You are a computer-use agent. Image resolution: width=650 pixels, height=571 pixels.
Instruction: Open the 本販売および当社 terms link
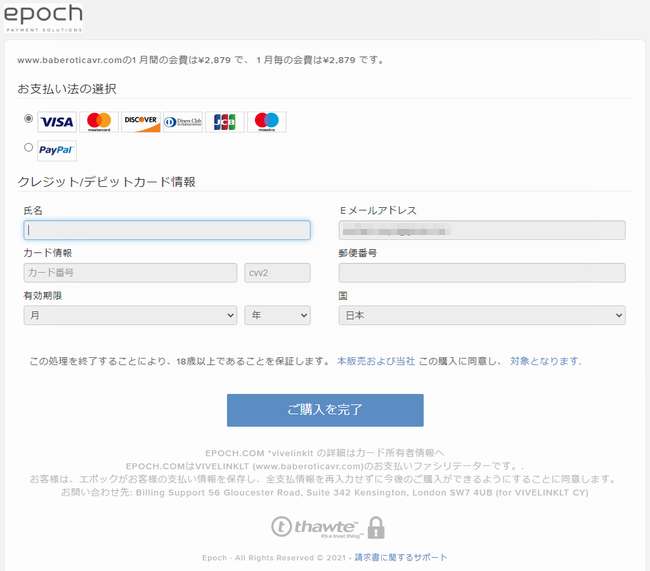pyautogui.click(x=376, y=361)
